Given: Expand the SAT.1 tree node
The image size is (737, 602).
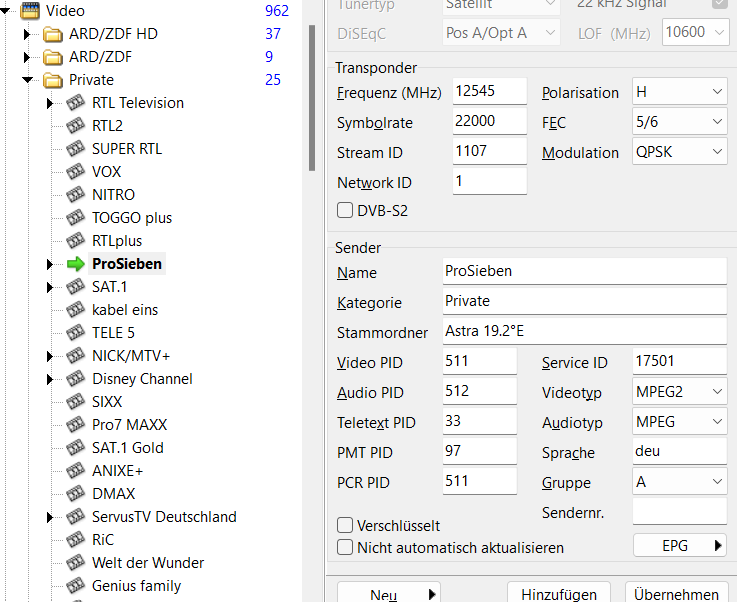Looking at the screenshot, I should (x=49, y=287).
